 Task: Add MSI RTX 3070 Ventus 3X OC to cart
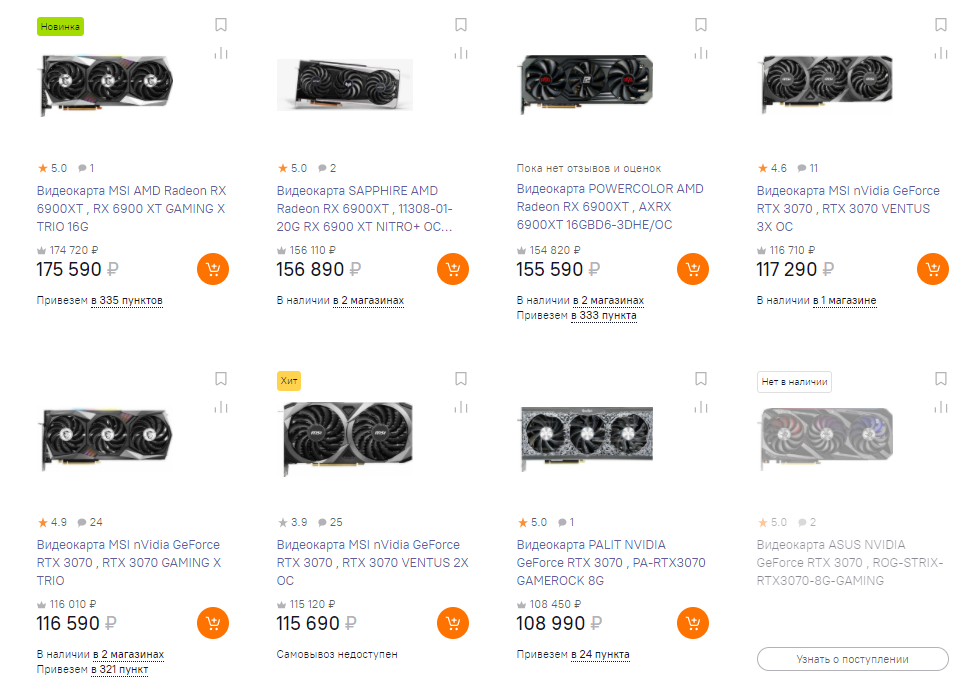[x=933, y=269]
